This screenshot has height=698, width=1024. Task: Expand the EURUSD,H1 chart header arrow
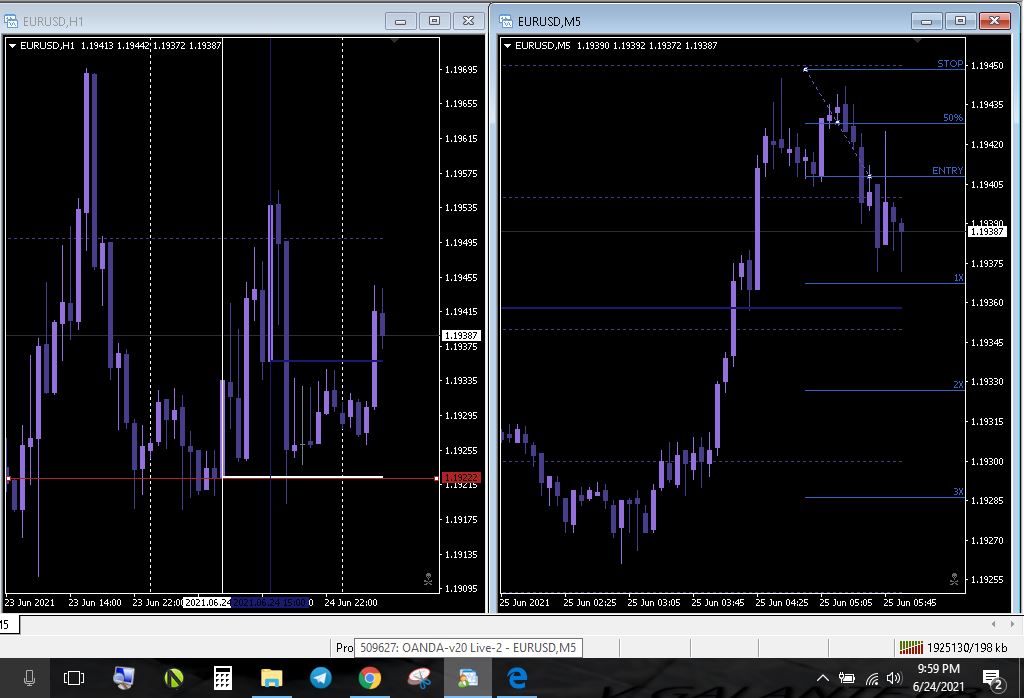(x=12, y=45)
